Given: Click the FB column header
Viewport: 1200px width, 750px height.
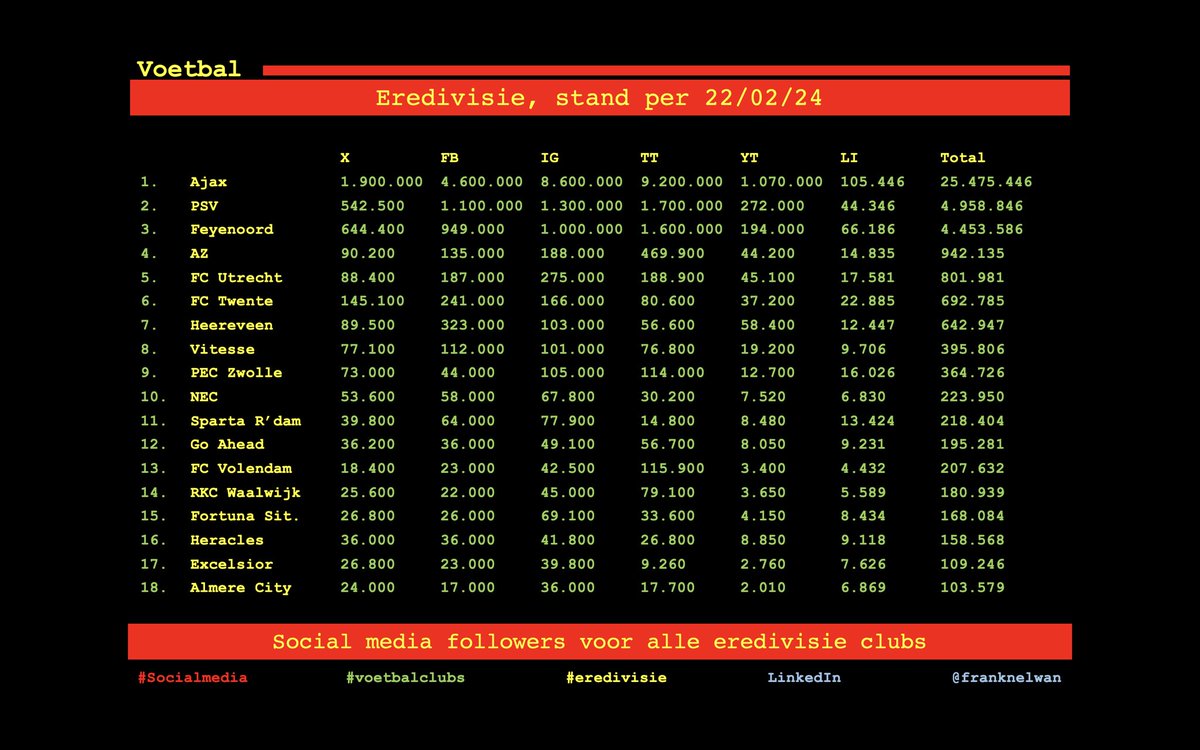Looking at the screenshot, I should pyautogui.click(x=449, y=158).
